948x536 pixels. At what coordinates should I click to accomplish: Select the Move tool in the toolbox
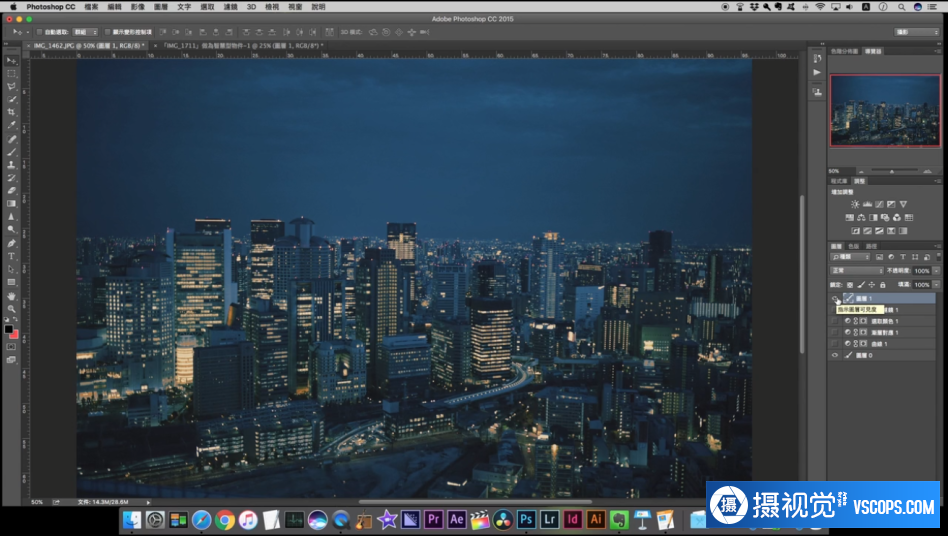click(11, 61)
